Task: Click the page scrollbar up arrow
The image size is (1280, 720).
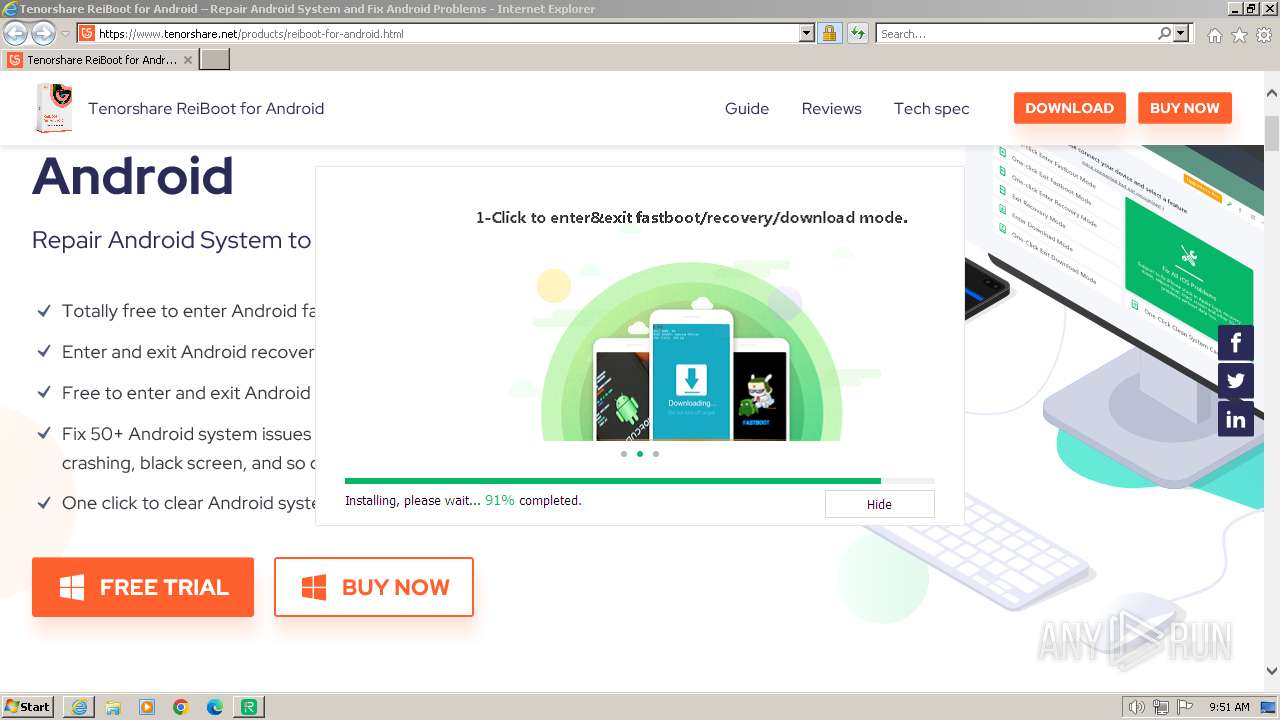Action: click(1272, 93)
